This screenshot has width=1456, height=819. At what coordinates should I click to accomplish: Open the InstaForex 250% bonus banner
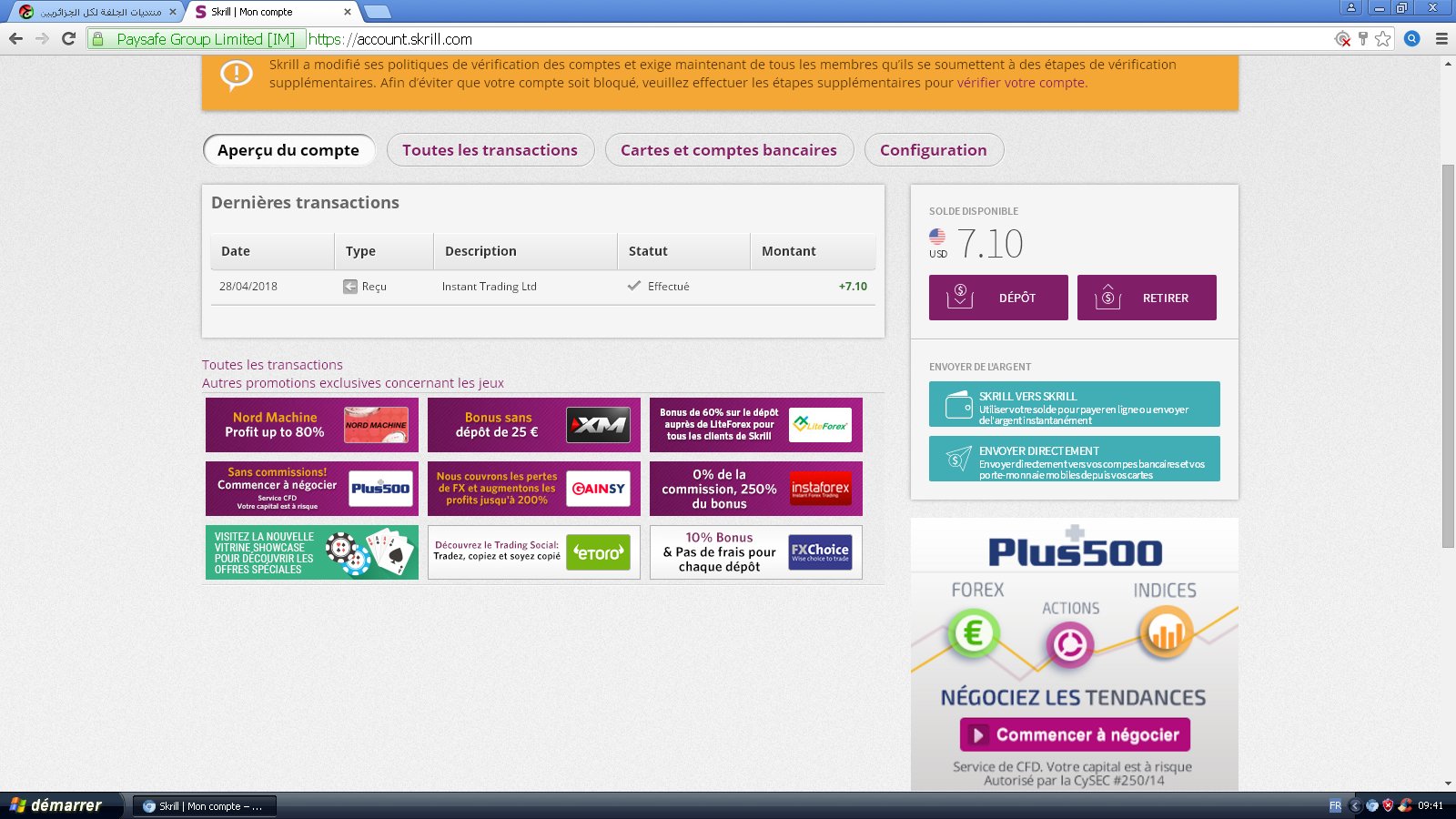tap(756, 489)
